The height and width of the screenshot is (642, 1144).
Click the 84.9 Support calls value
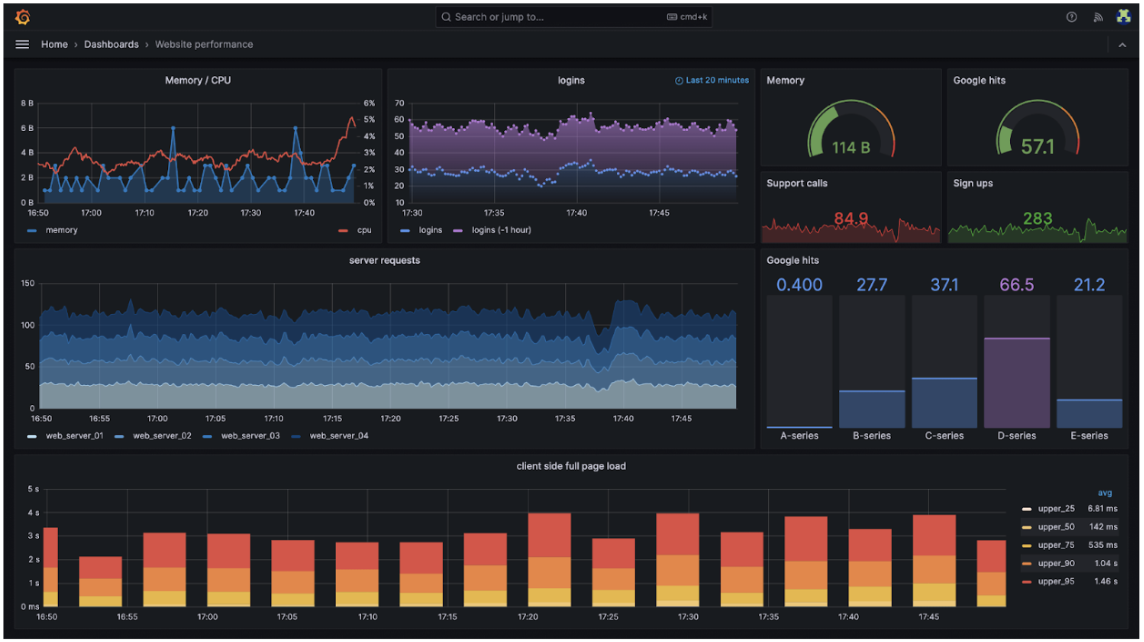click(x=851, y=219)
